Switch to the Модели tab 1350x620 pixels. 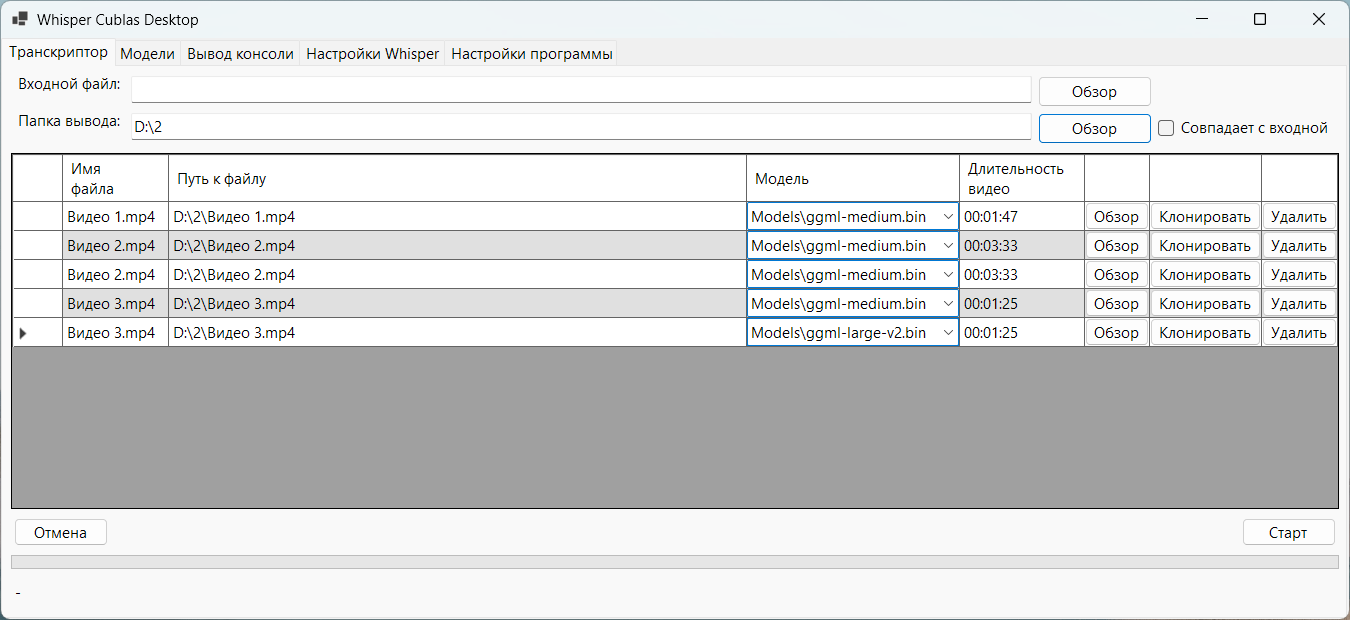147,54
